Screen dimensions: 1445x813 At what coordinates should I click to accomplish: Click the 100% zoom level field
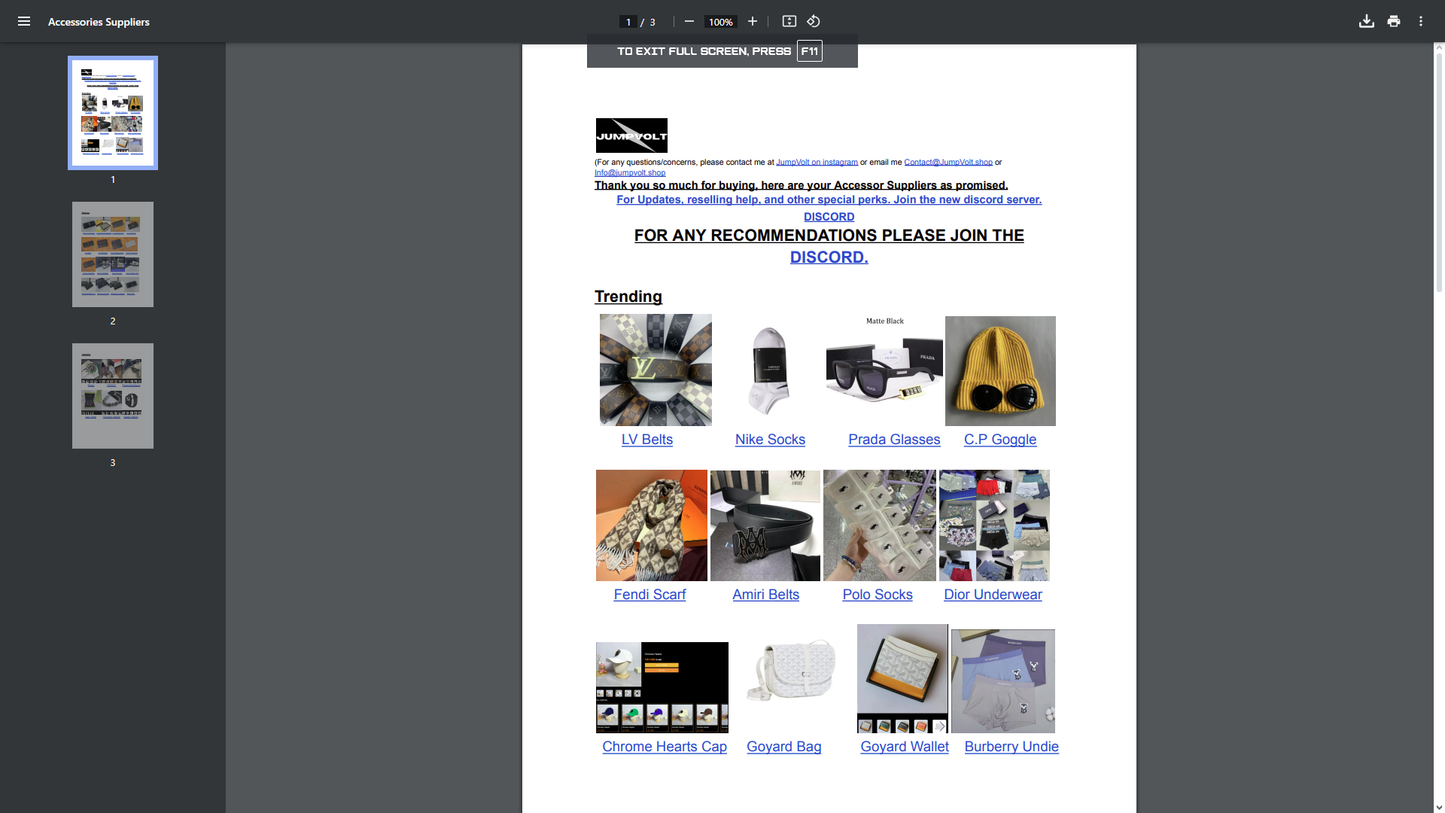tap(721, 22)
